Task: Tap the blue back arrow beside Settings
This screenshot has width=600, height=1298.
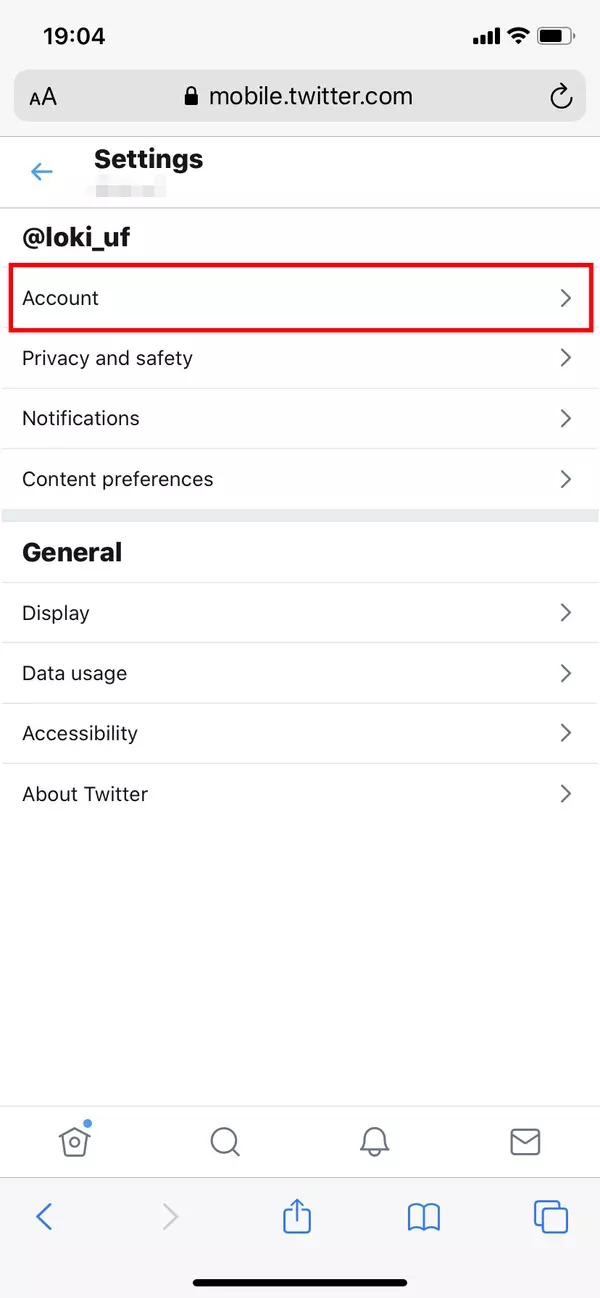Action: (41, 171)
